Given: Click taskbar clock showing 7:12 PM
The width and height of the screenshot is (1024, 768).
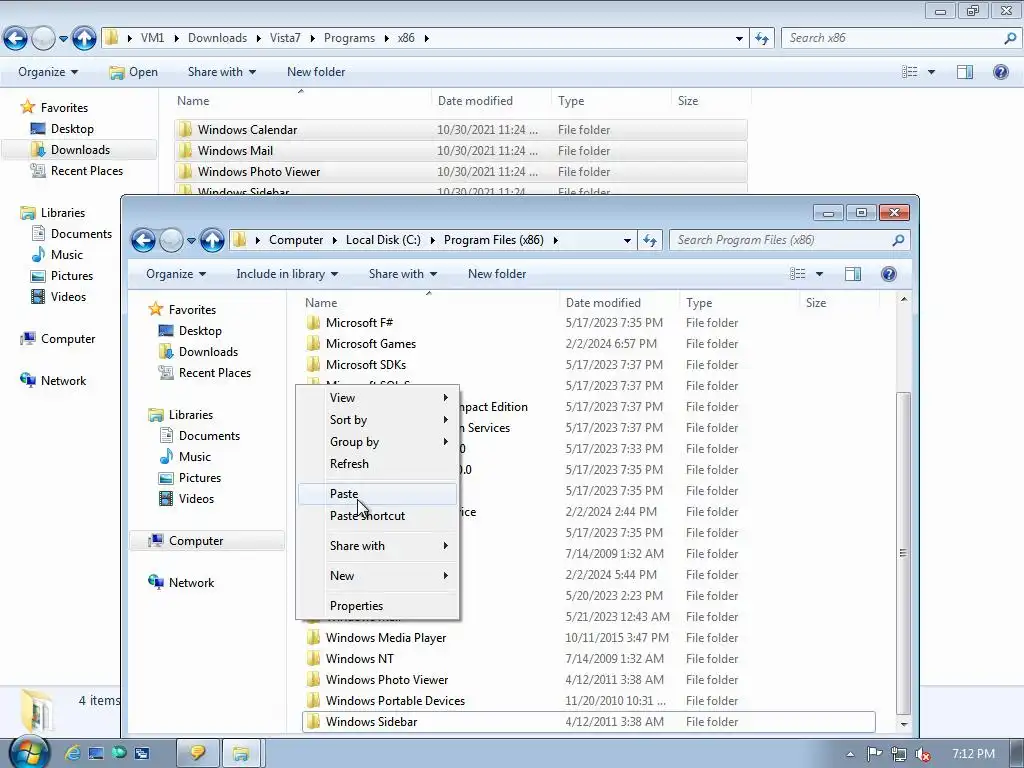Looking at the screenshot, I should tap(973, 754).
